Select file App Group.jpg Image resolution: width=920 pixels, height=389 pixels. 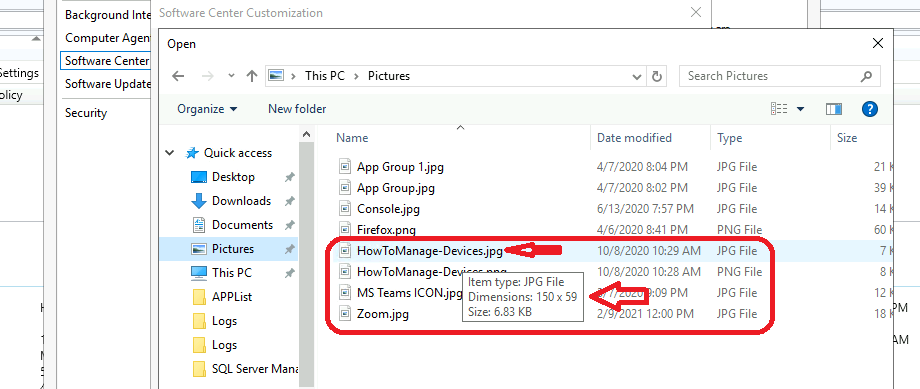[x=395, y=188]
